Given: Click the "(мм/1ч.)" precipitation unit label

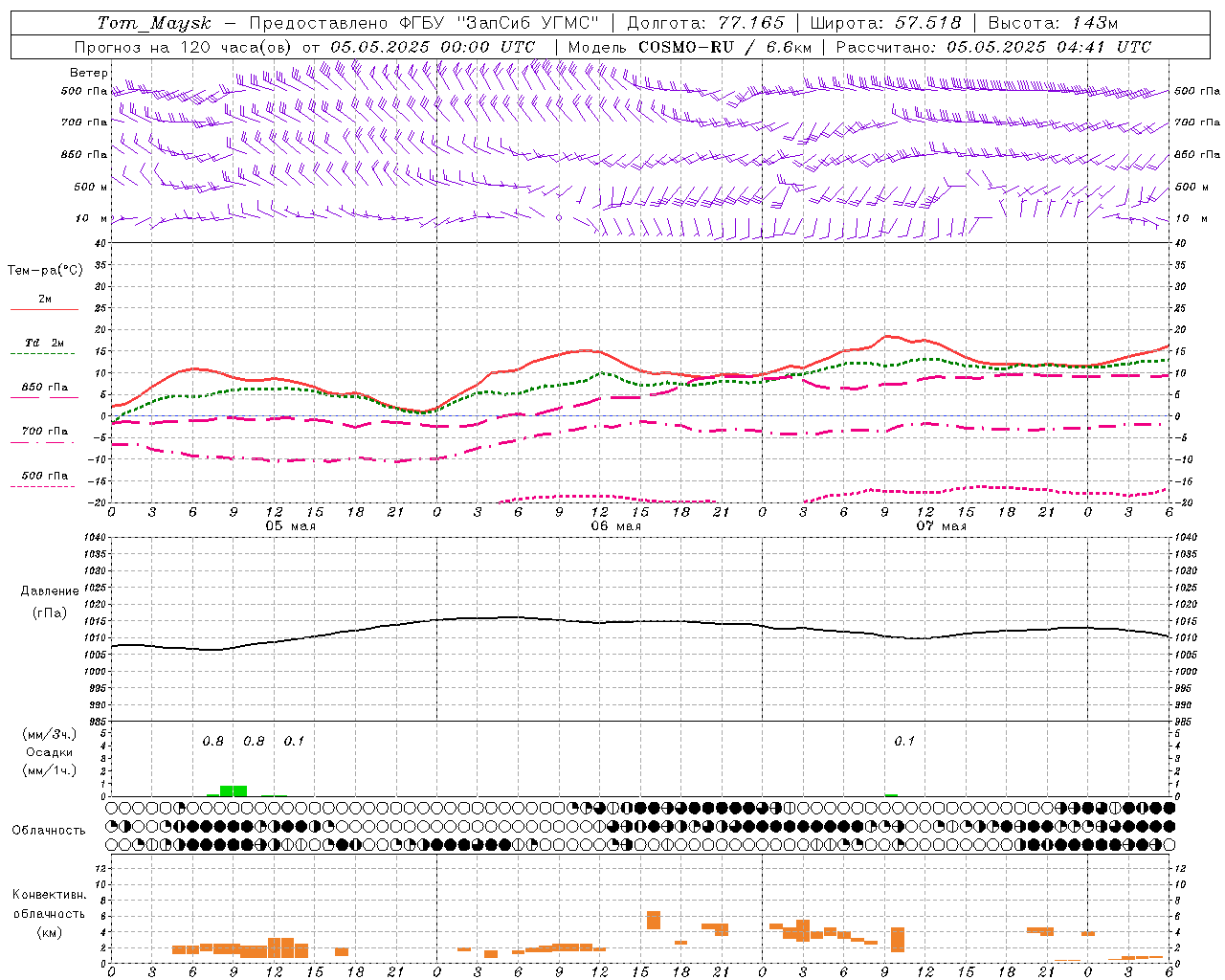Looking at the screenshot, I should pyautogui.click(x=50, y=770).
